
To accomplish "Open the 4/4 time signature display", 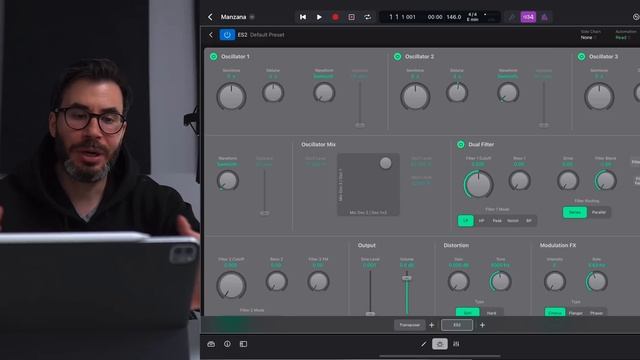I will [472, 17].
